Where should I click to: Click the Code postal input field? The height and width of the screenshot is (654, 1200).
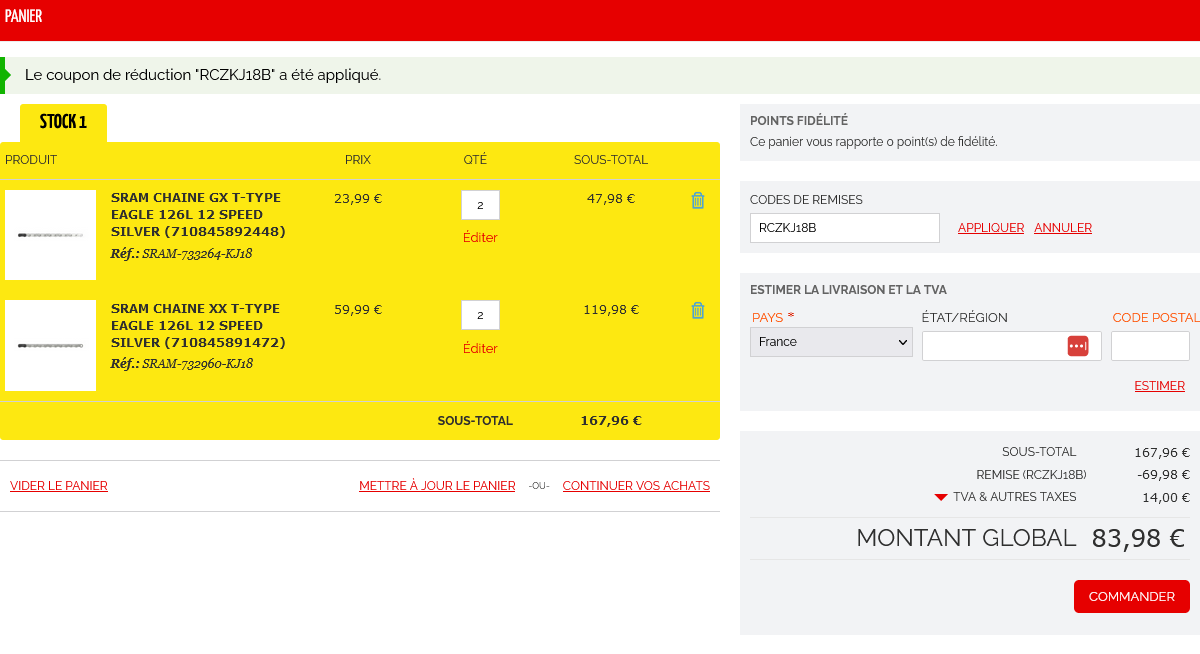tap(1150, 346)
